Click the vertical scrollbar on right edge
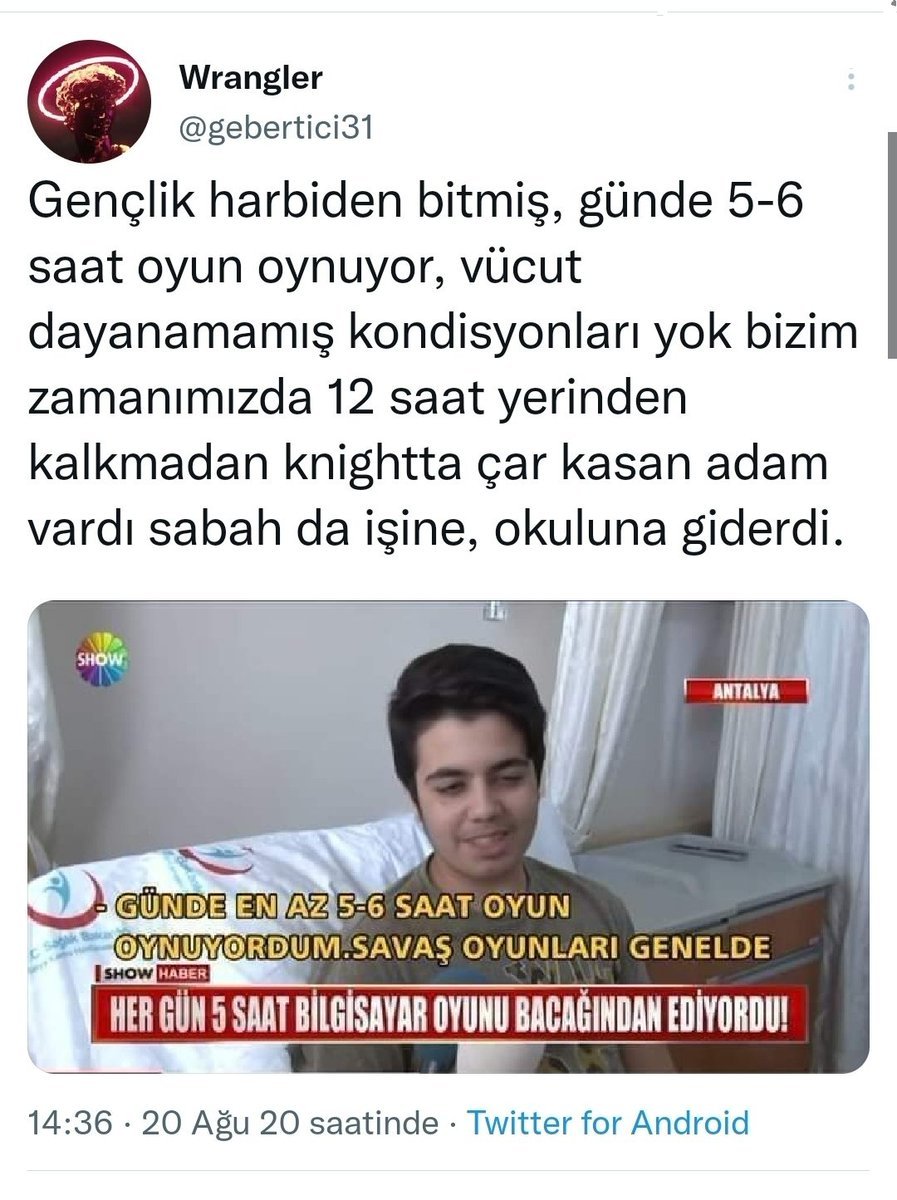This screenshot has width=897, height=1200. 891,245
